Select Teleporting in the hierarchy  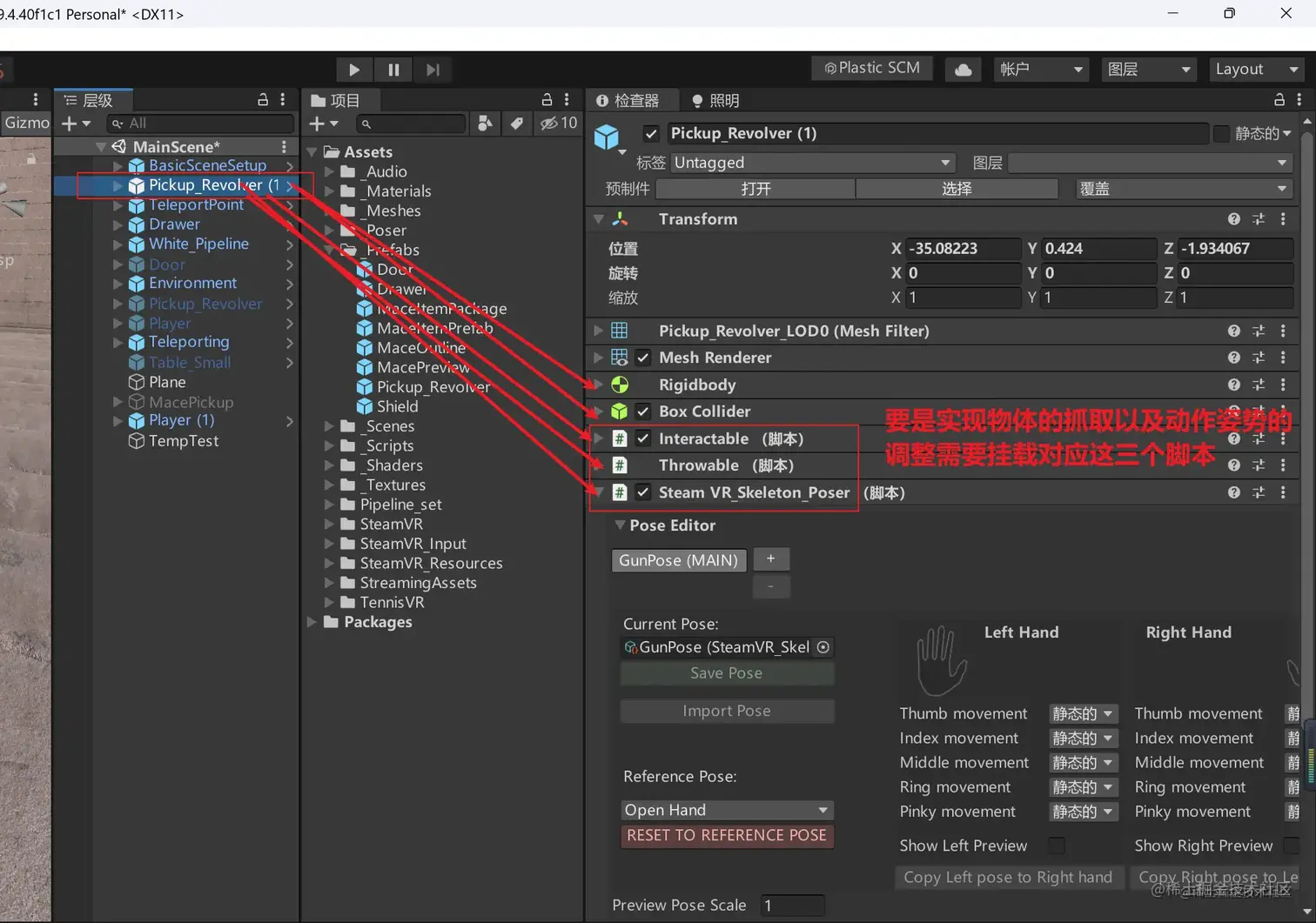pyautogui.click(x=189, y=342)
